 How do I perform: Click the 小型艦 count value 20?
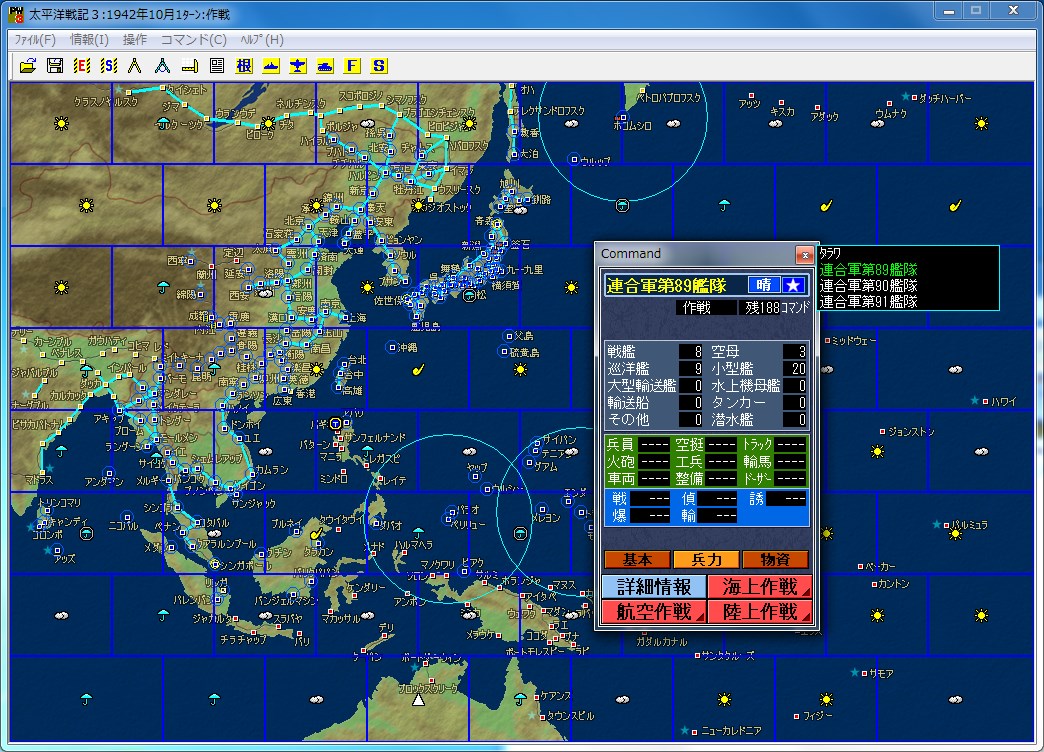click(x=795, y=368)
